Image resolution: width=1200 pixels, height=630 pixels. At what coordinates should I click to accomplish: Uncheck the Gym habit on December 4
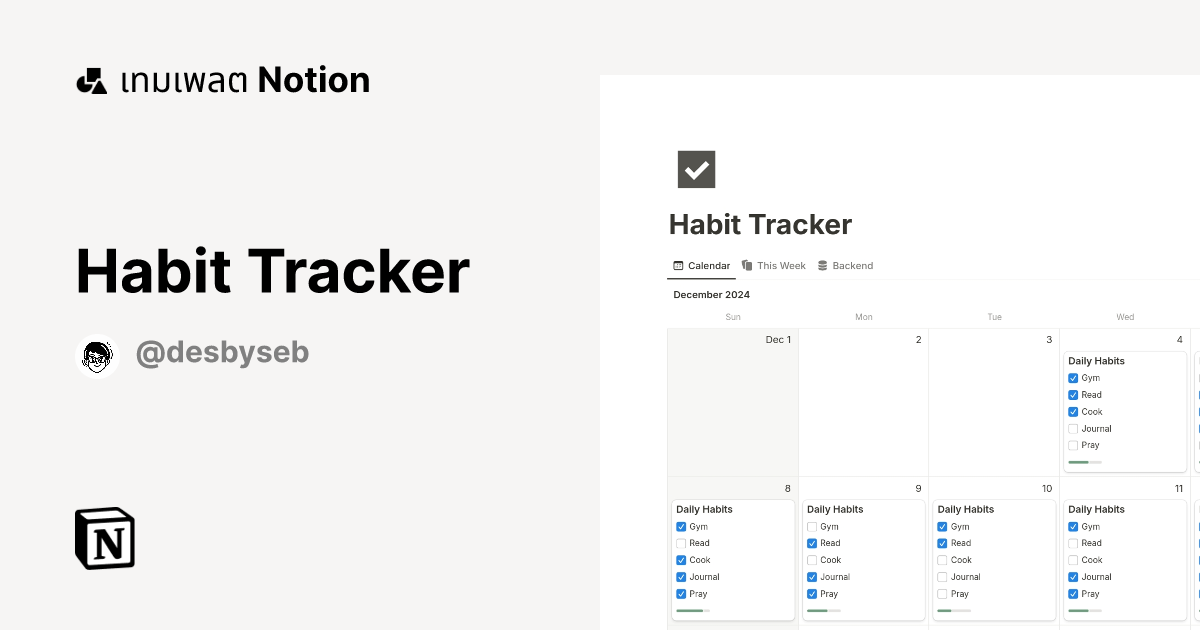tap(1073, 377)
